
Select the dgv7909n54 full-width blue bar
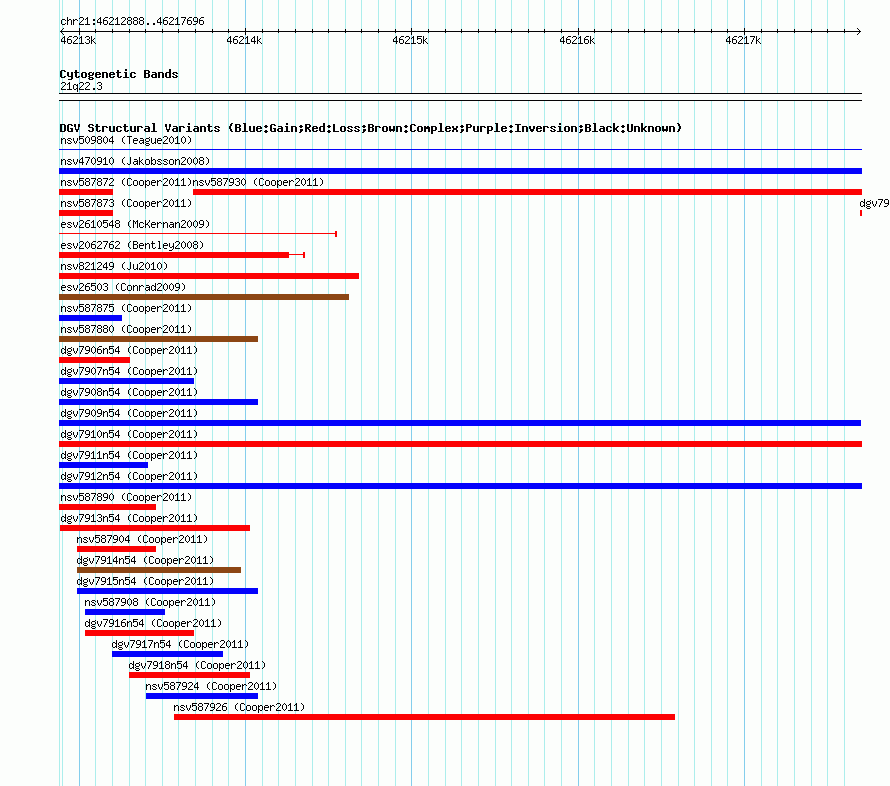[x=460, y=423]
